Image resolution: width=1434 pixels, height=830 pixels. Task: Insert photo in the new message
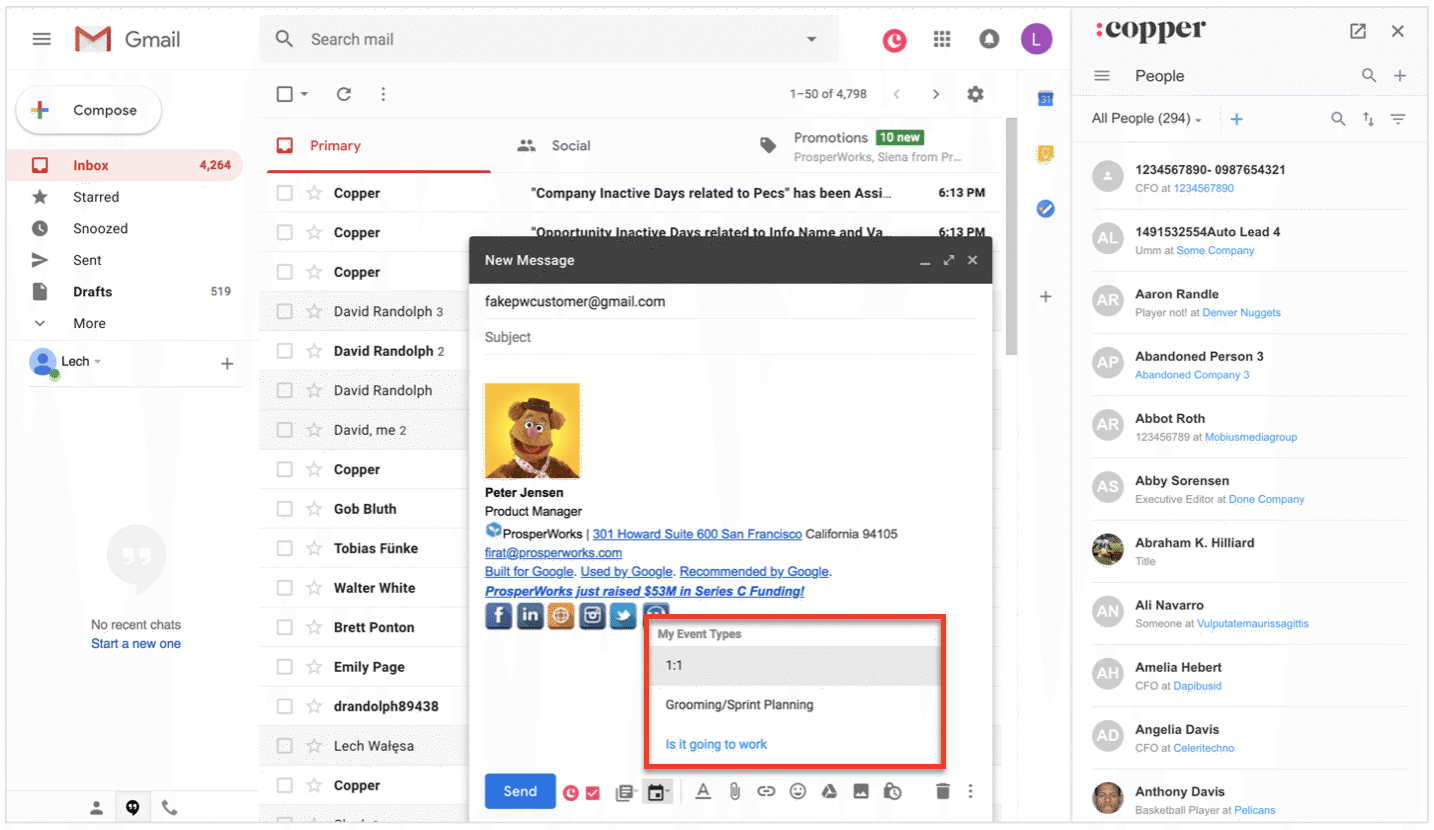click(x=861, y=792)
